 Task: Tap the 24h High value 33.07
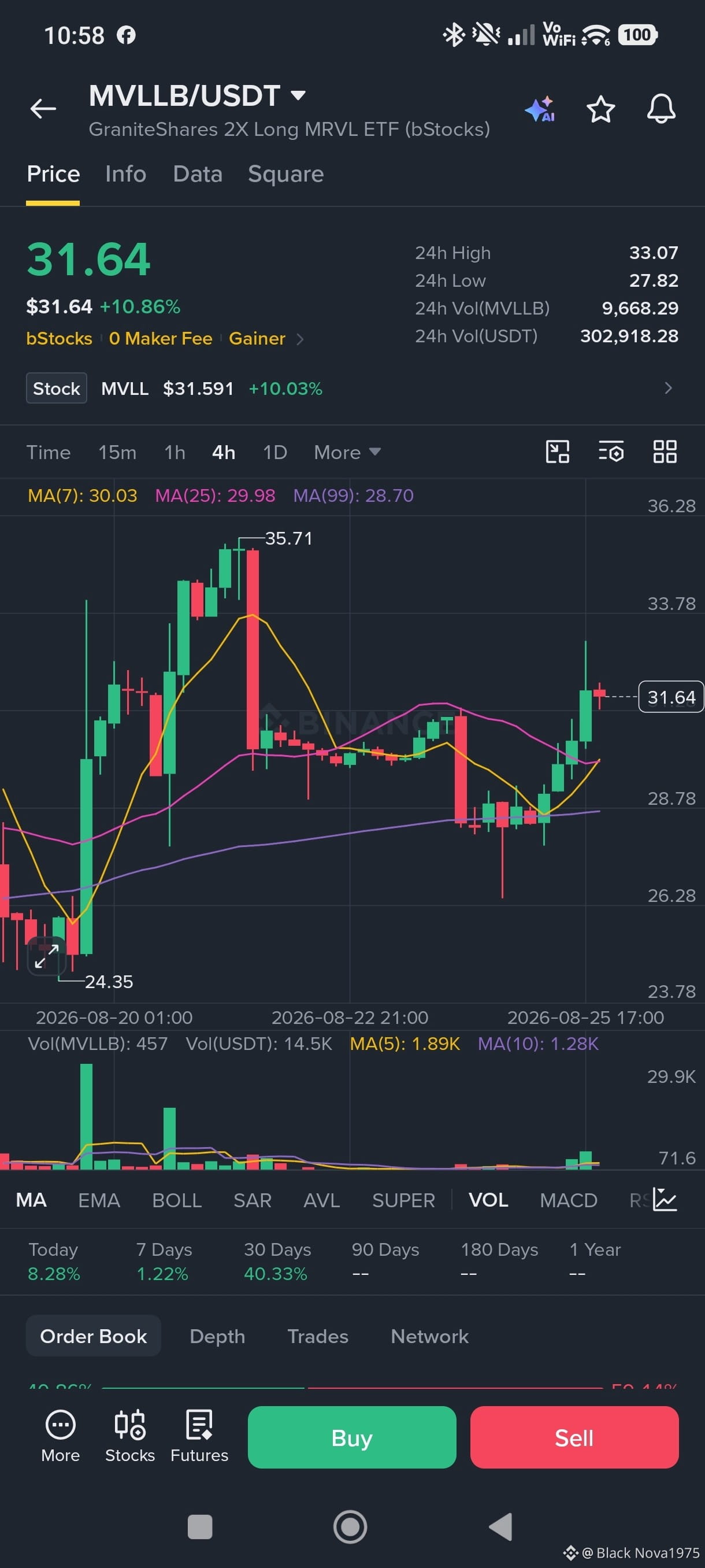click(654, 253)
